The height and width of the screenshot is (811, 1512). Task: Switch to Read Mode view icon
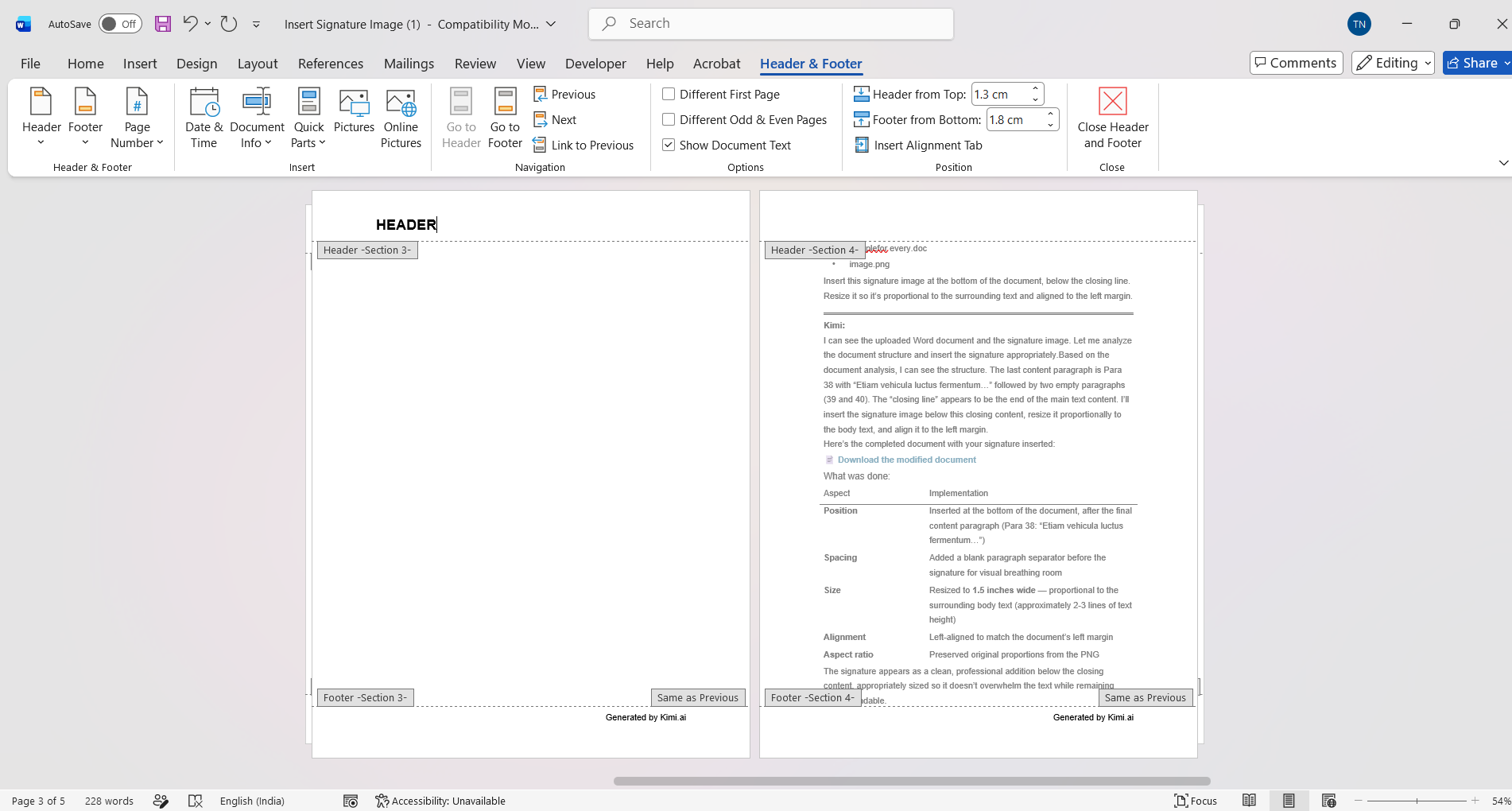pyautogui.click(x=1249, y=801)
